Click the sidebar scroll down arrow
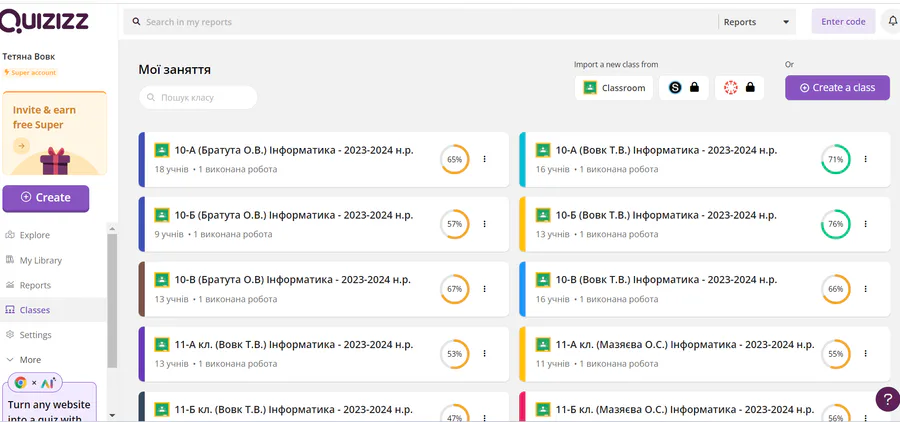 (112, 414)
